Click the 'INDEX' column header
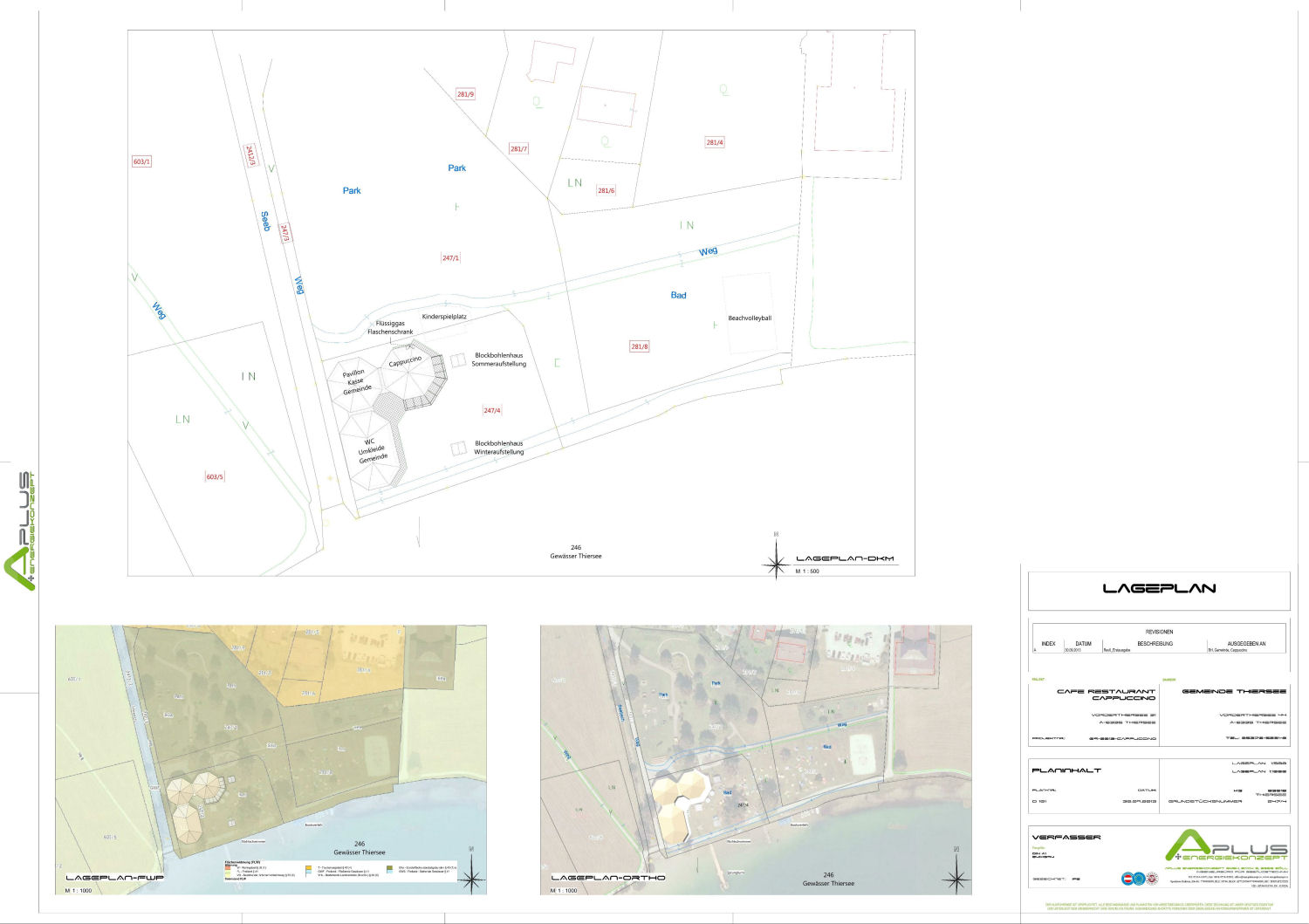 1048,644
